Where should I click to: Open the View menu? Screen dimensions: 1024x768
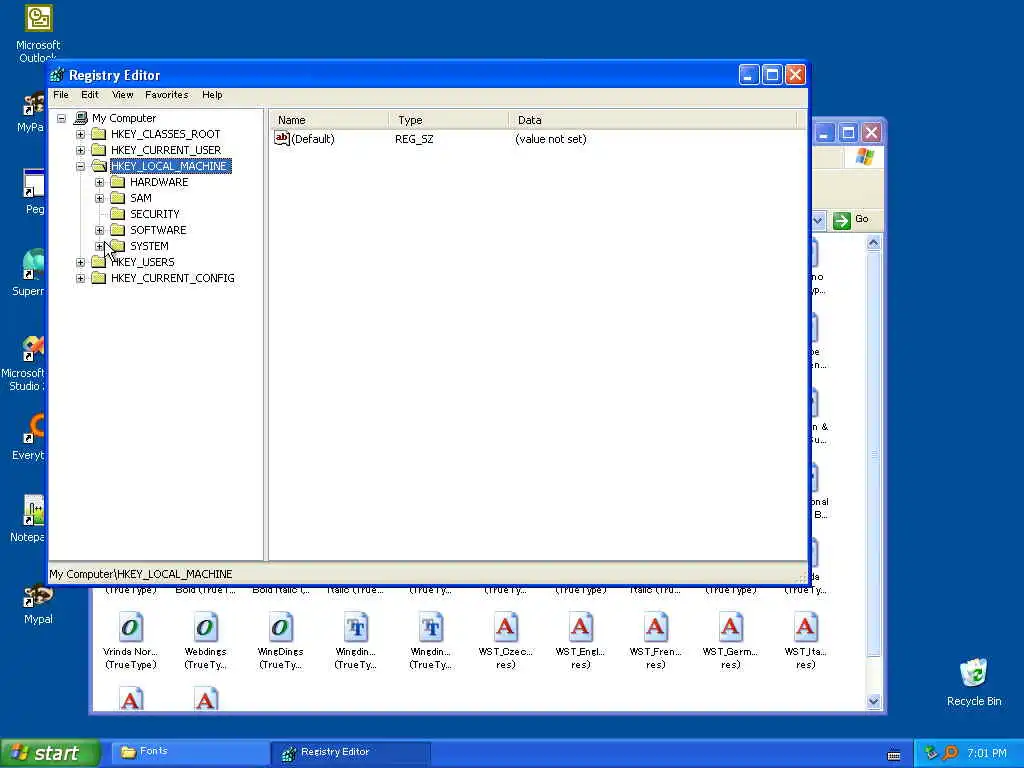(122, 95)
